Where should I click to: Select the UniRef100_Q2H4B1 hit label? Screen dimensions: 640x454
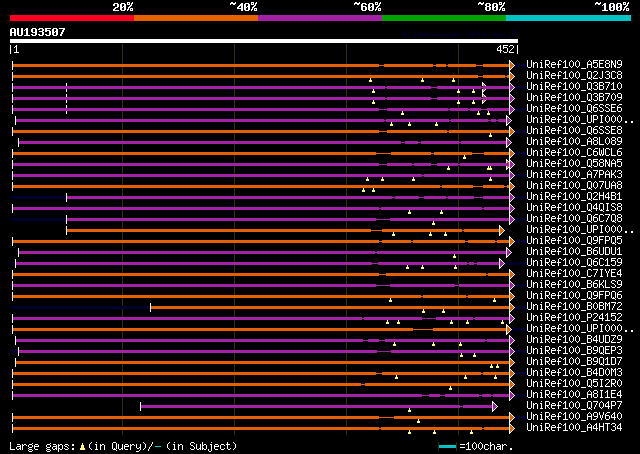pos(574,196)
